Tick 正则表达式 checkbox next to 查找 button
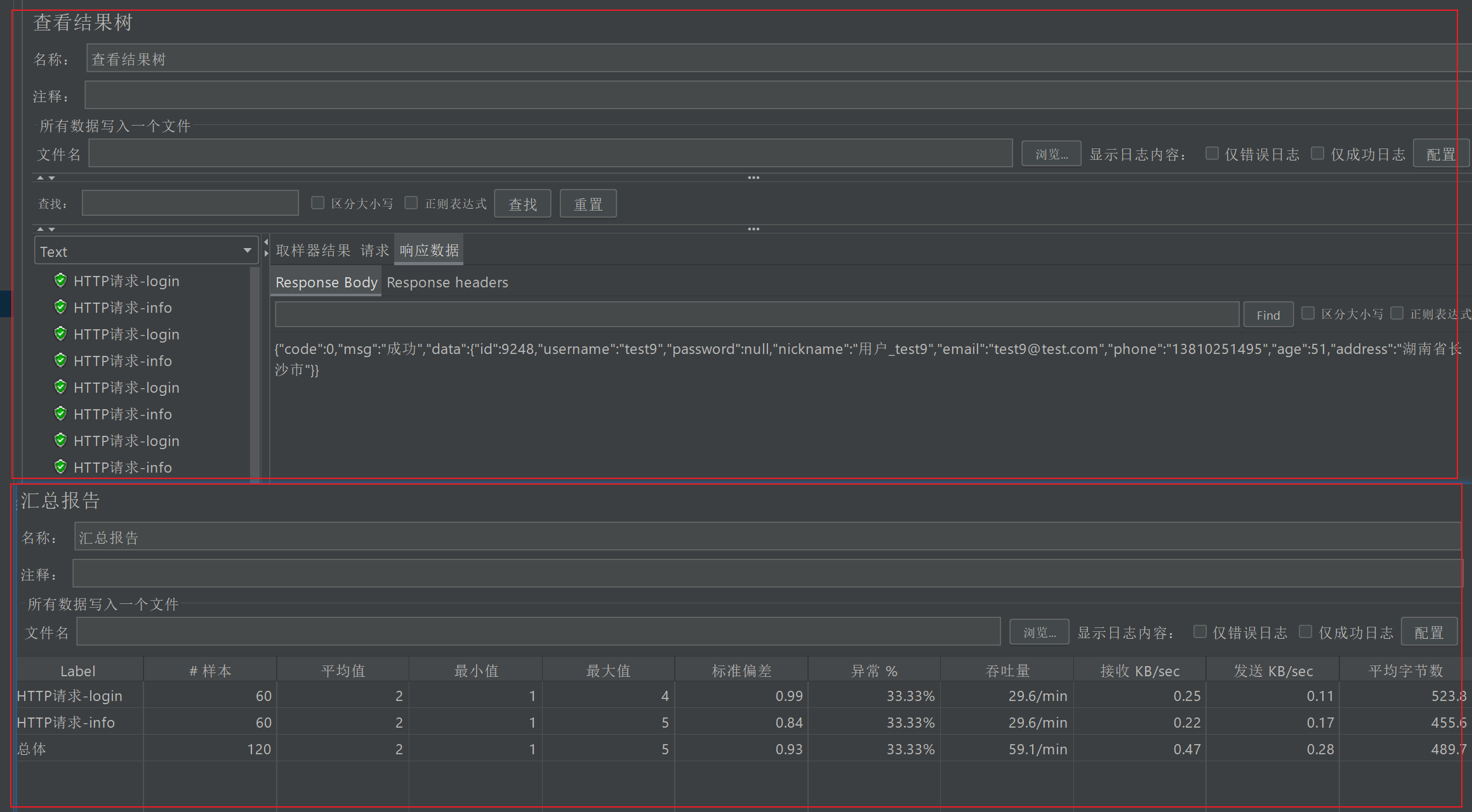1472x812 pixels. tap(411, 203)
